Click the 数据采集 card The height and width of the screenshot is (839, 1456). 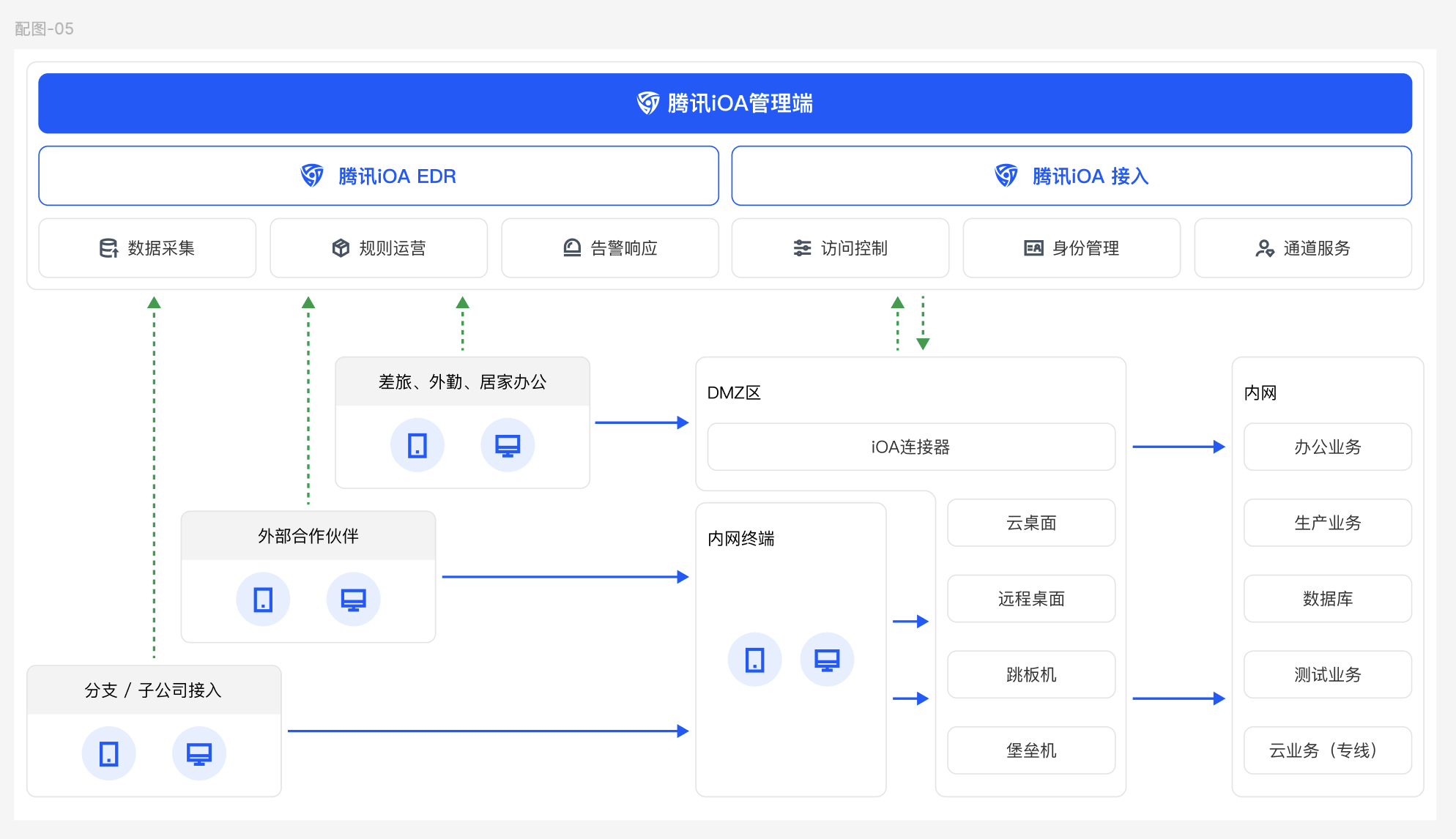147,248
